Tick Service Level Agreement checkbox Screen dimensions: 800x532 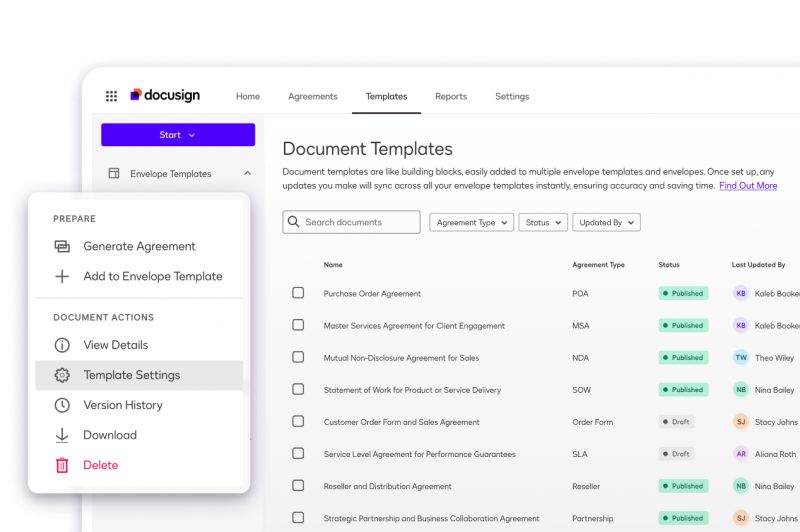point(298,453)
